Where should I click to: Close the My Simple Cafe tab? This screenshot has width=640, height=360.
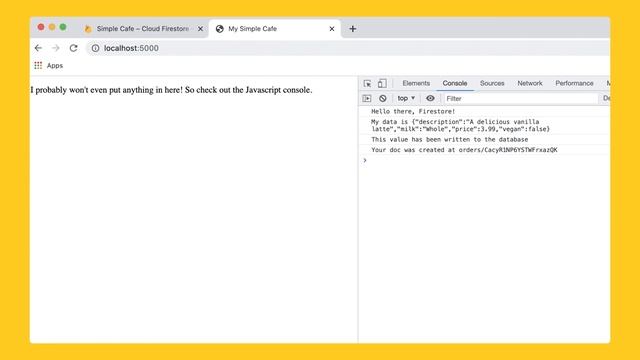click(x=331, y=29)
